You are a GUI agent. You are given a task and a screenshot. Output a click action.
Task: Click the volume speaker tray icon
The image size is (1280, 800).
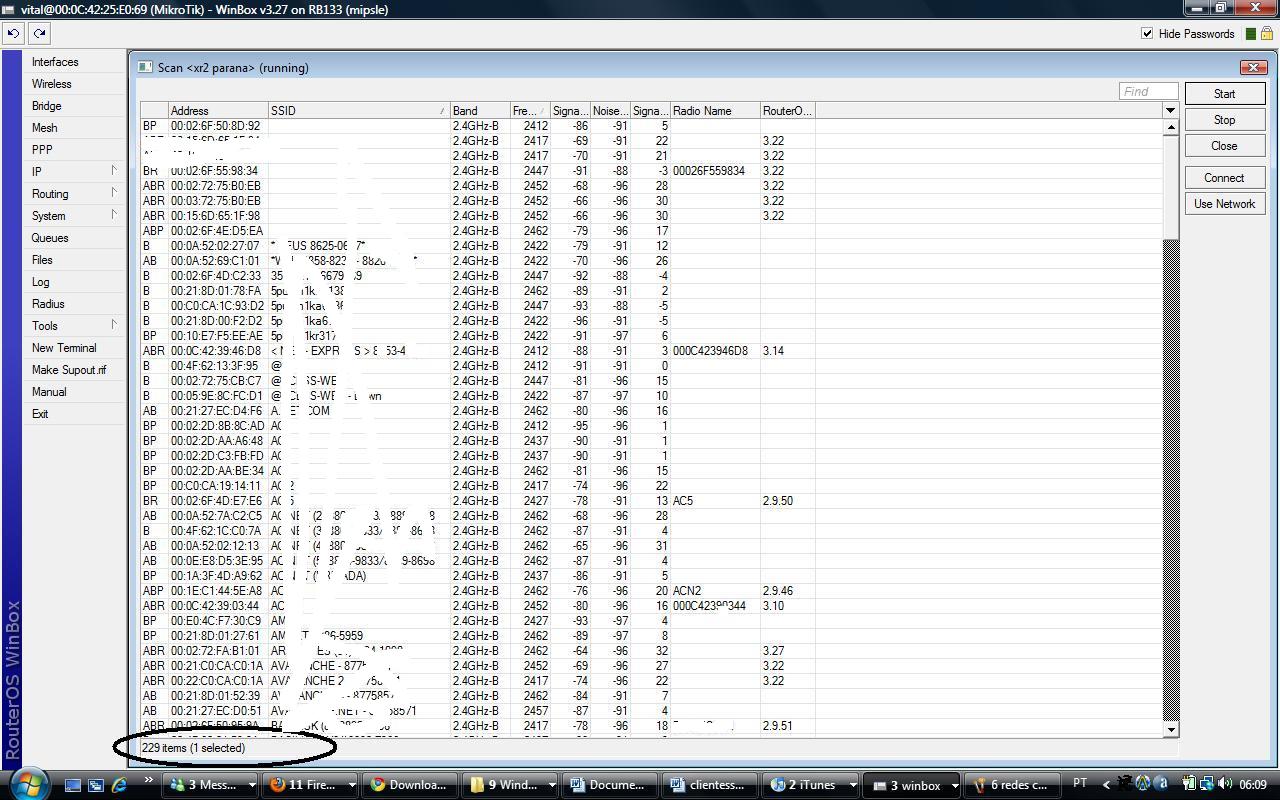point(1225,785)
